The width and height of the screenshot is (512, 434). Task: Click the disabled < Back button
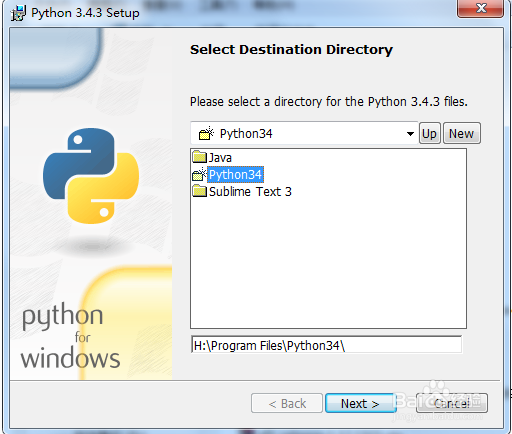[287, 403]
